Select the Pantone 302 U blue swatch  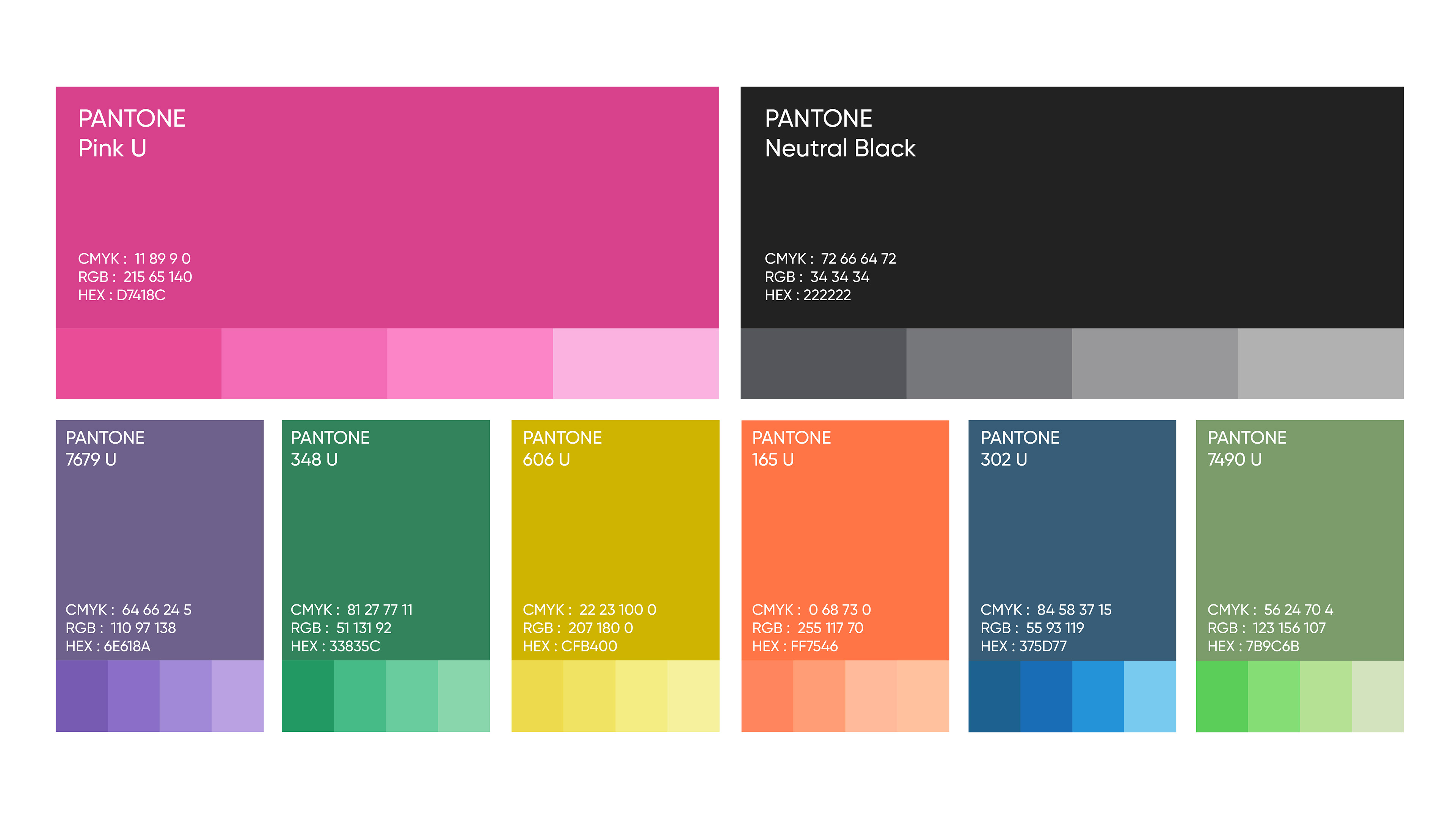pos(1072,540)
